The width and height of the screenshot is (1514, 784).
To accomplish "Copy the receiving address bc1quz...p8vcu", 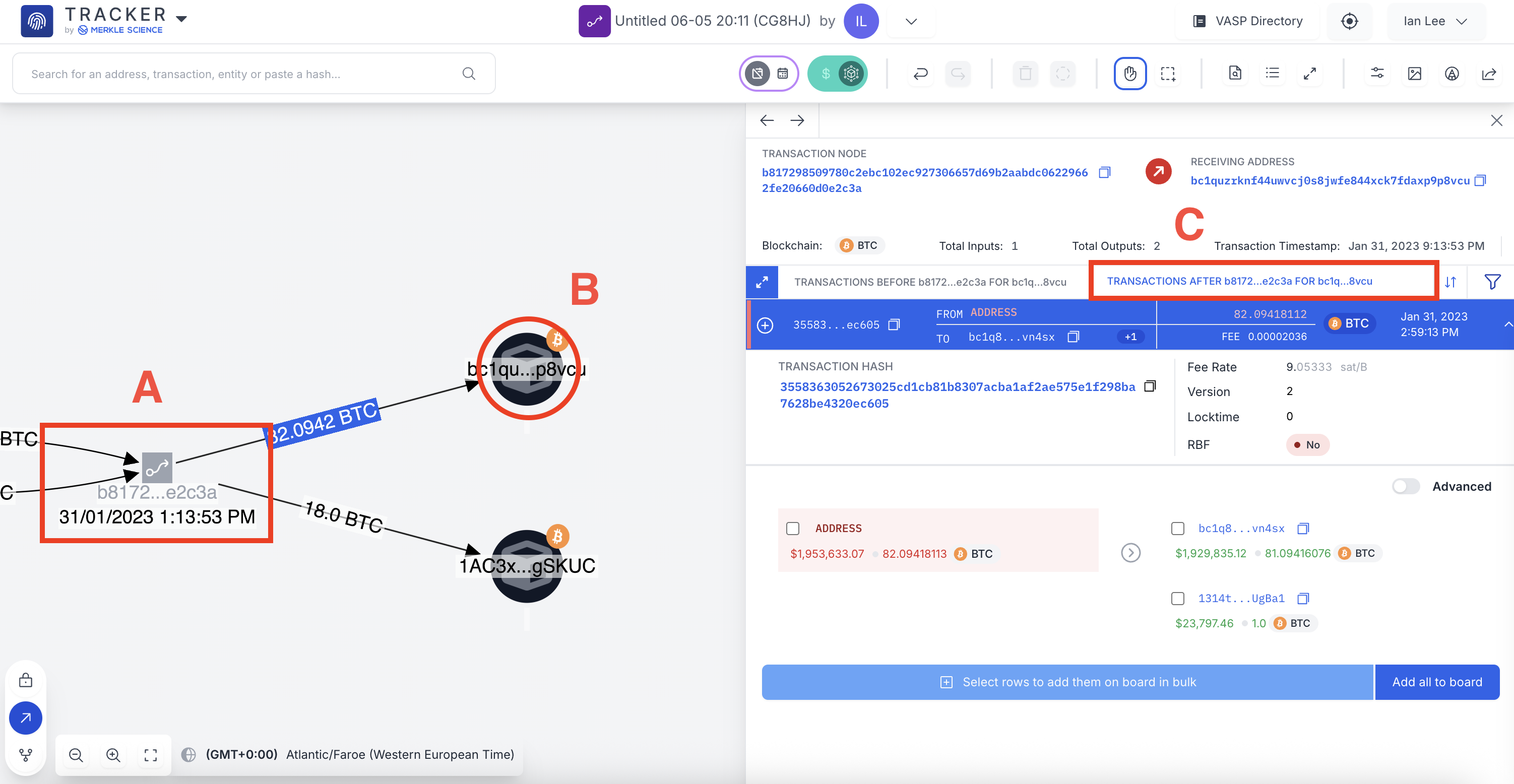I will [x=1481, y=180].
